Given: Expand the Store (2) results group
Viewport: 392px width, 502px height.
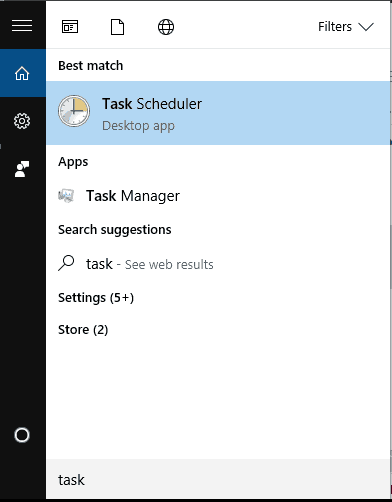Looking at the screenshot, I should [83, 330].
